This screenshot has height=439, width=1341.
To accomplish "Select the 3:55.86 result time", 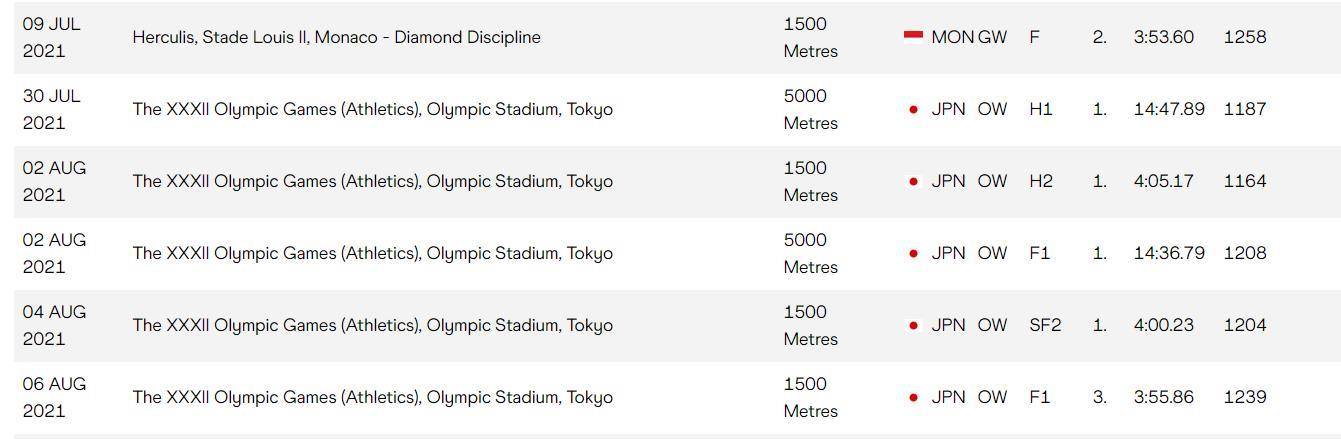I will click(1163, 397).
